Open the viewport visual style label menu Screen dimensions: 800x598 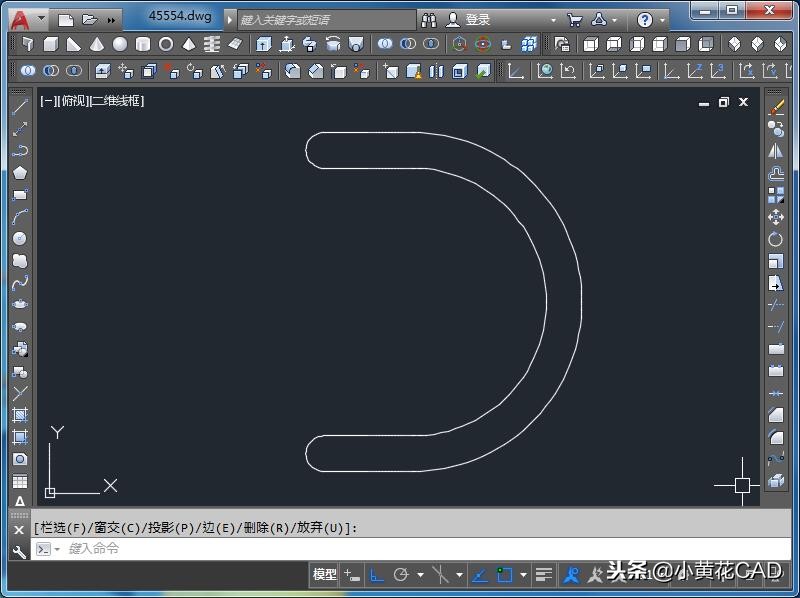(118, 101)
